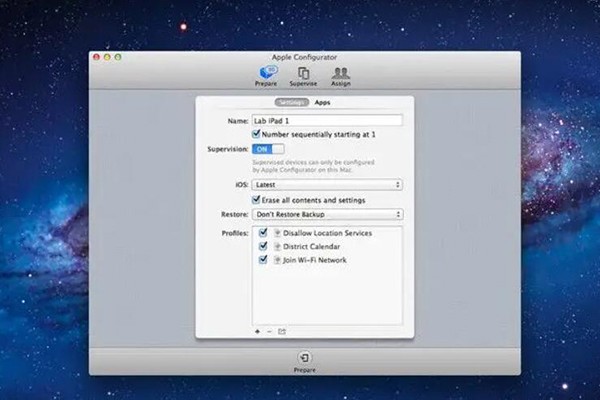Switch to the Settings tab
The width and height of the screenshot is (600, 400).
point(292,102)
